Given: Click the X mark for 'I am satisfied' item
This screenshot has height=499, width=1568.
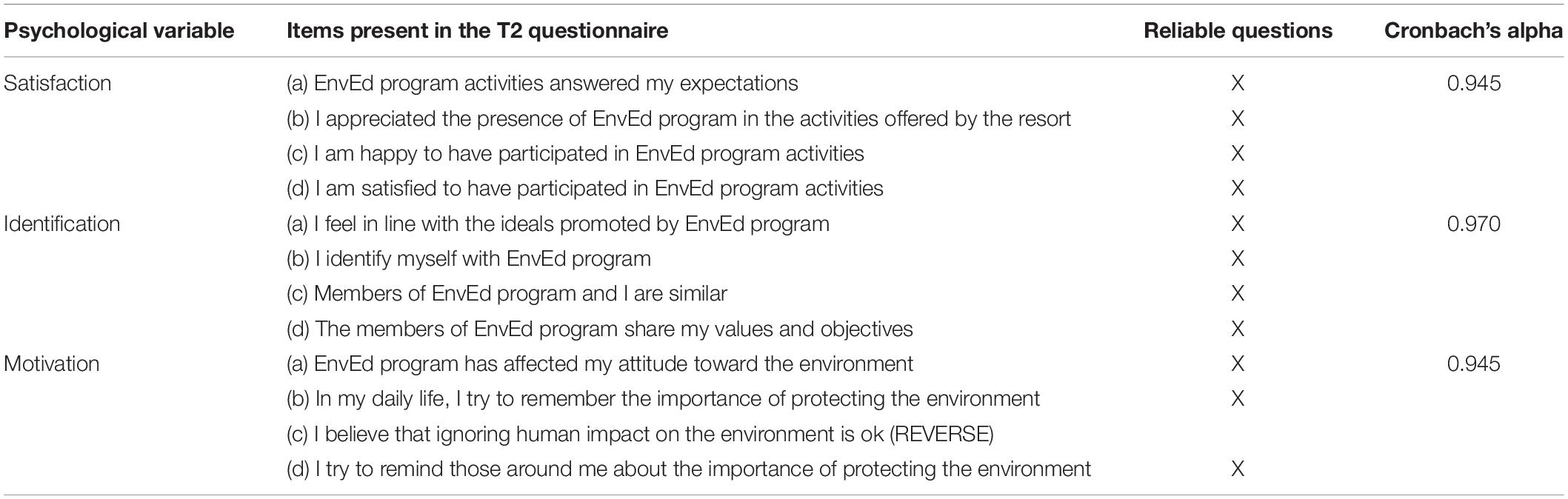Looking at the screenshot, I should coord(1238,188).
